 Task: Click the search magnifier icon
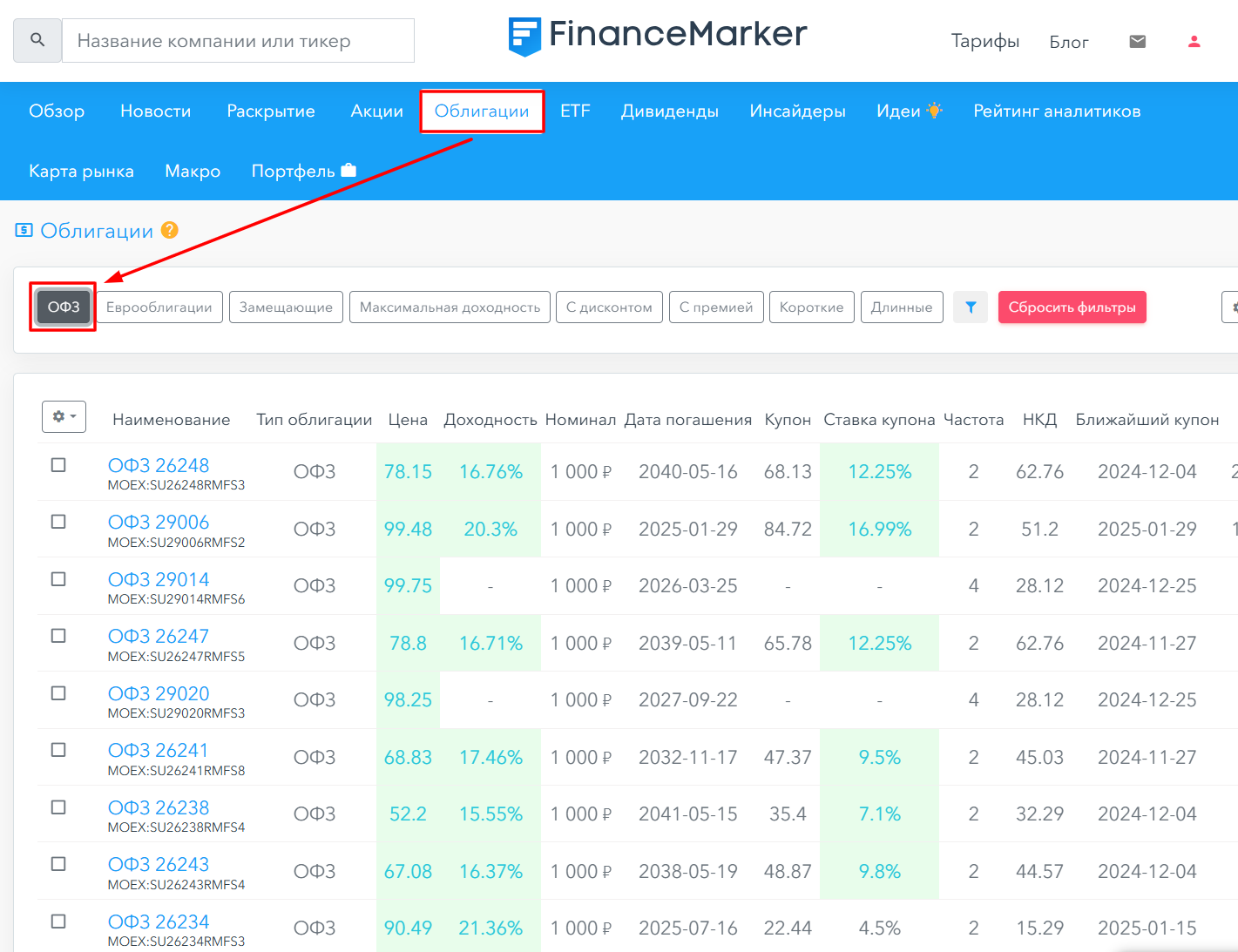pos(37,40)
